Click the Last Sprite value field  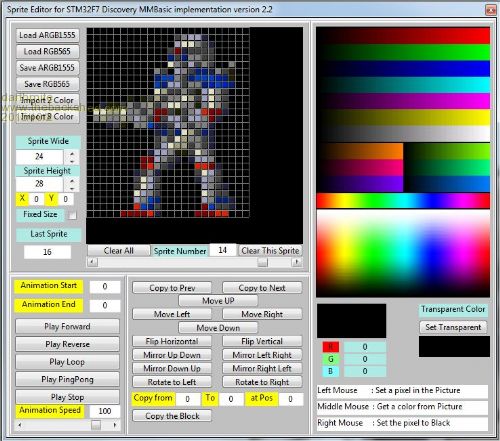[47, 252]
